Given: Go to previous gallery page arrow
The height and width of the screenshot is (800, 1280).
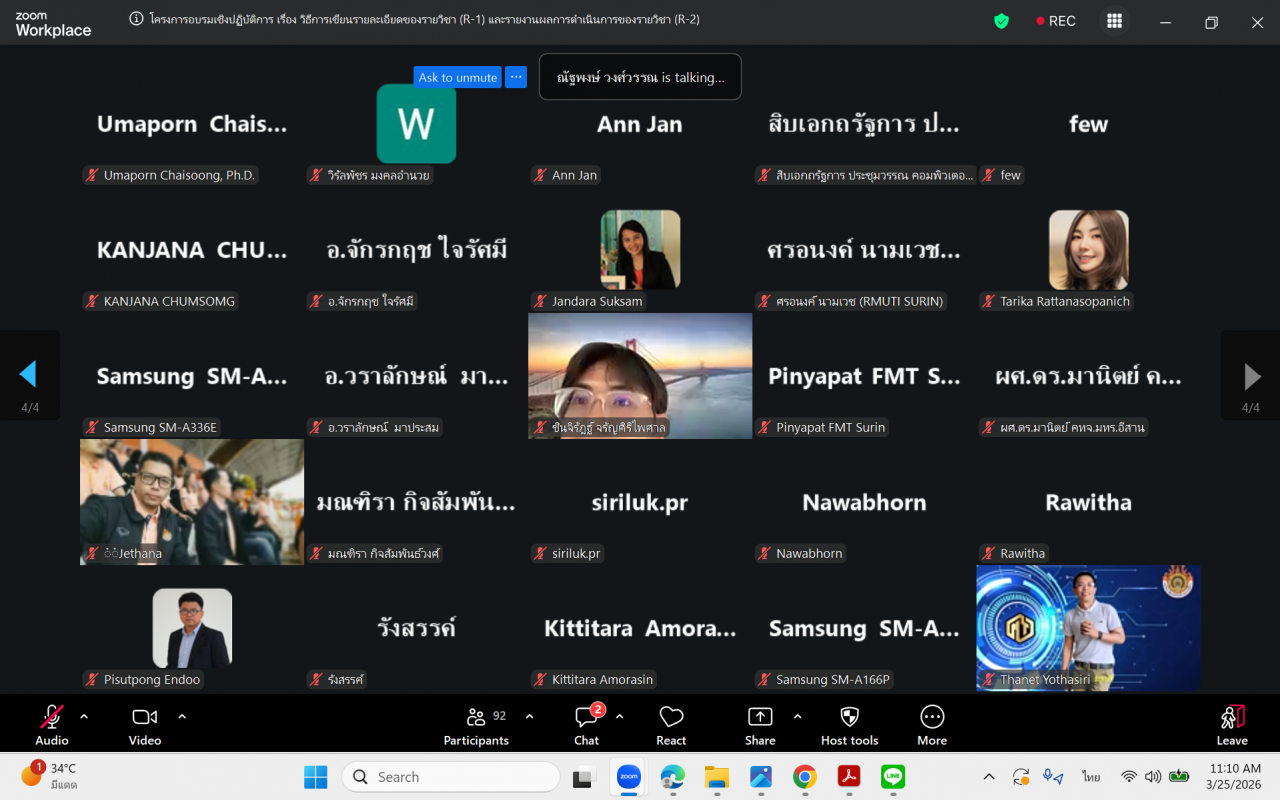Looking at the screenshot, I should [x=28, y=375].
